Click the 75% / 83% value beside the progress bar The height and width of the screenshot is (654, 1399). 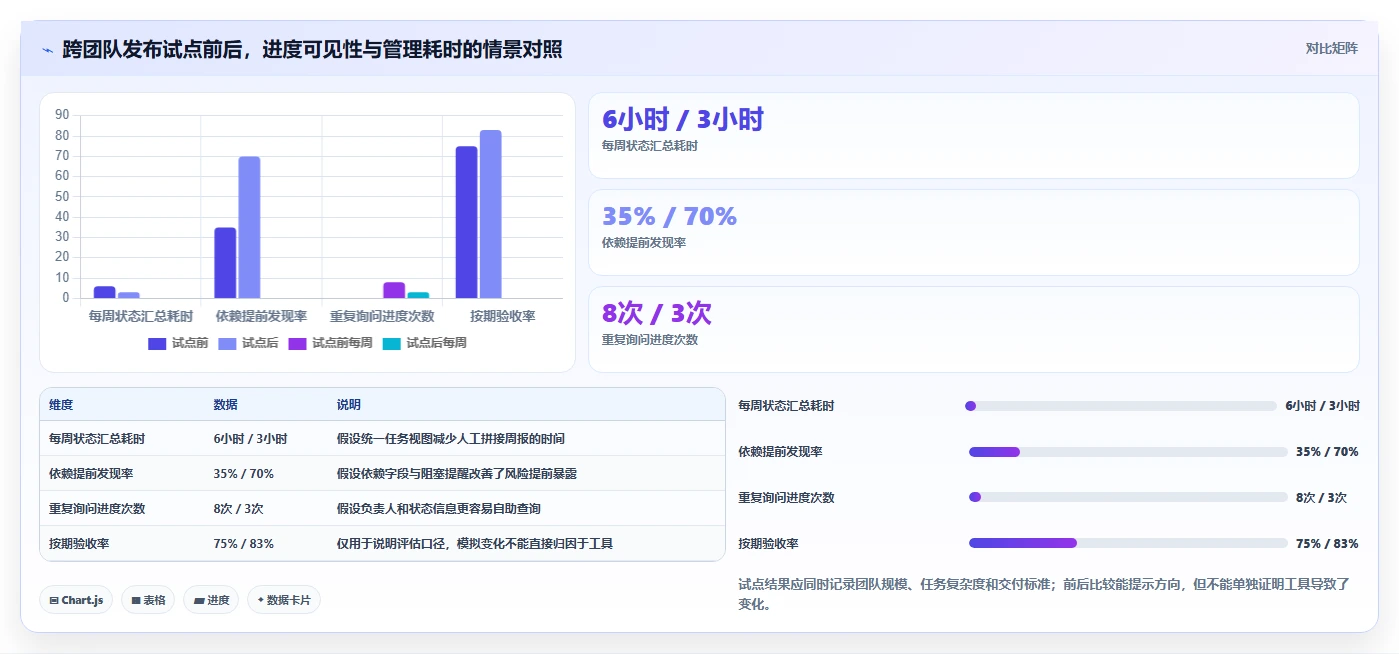coord(1327,544)
